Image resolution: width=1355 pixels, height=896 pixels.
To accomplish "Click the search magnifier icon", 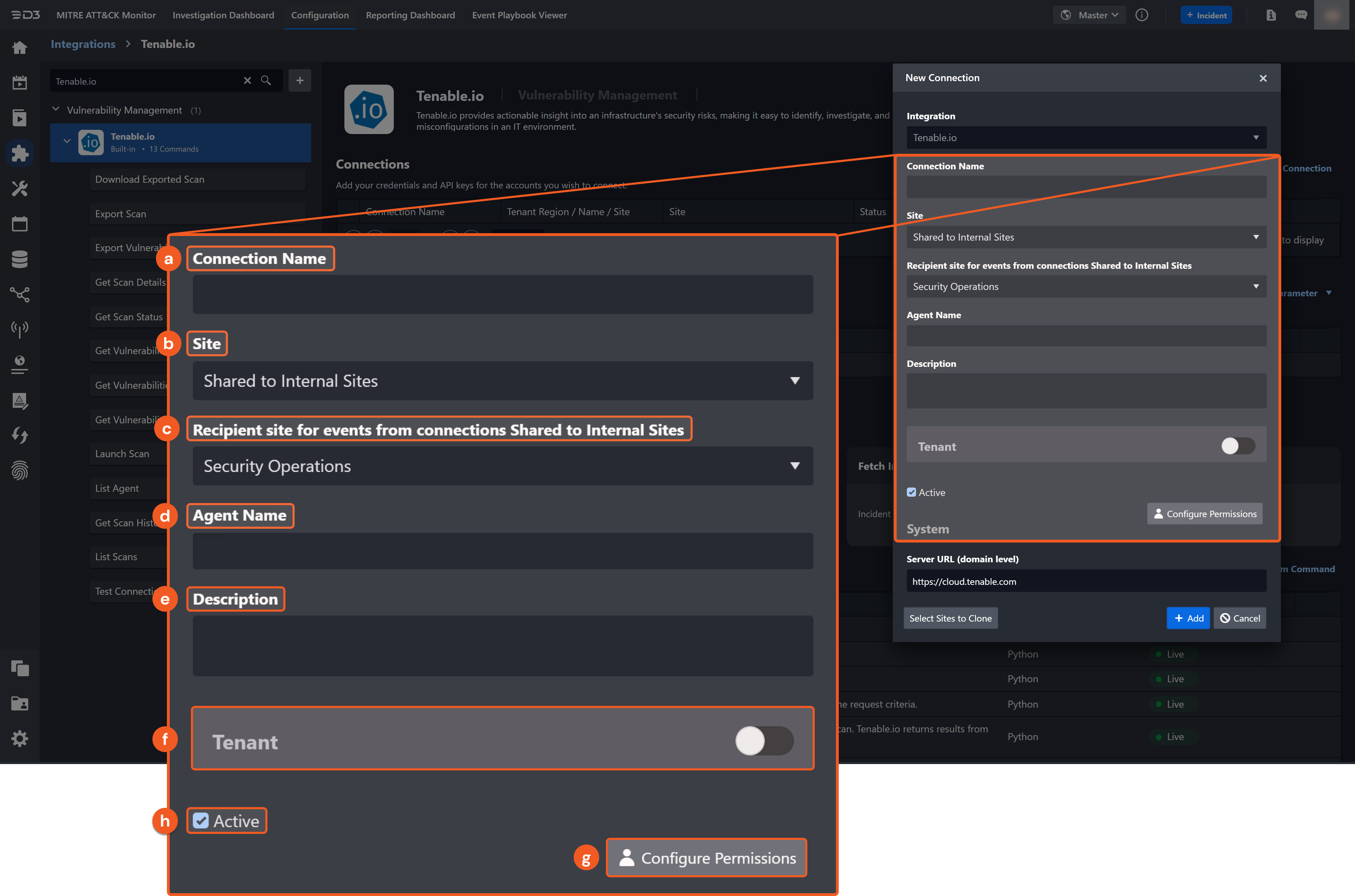I will click(x=266, y=80).
